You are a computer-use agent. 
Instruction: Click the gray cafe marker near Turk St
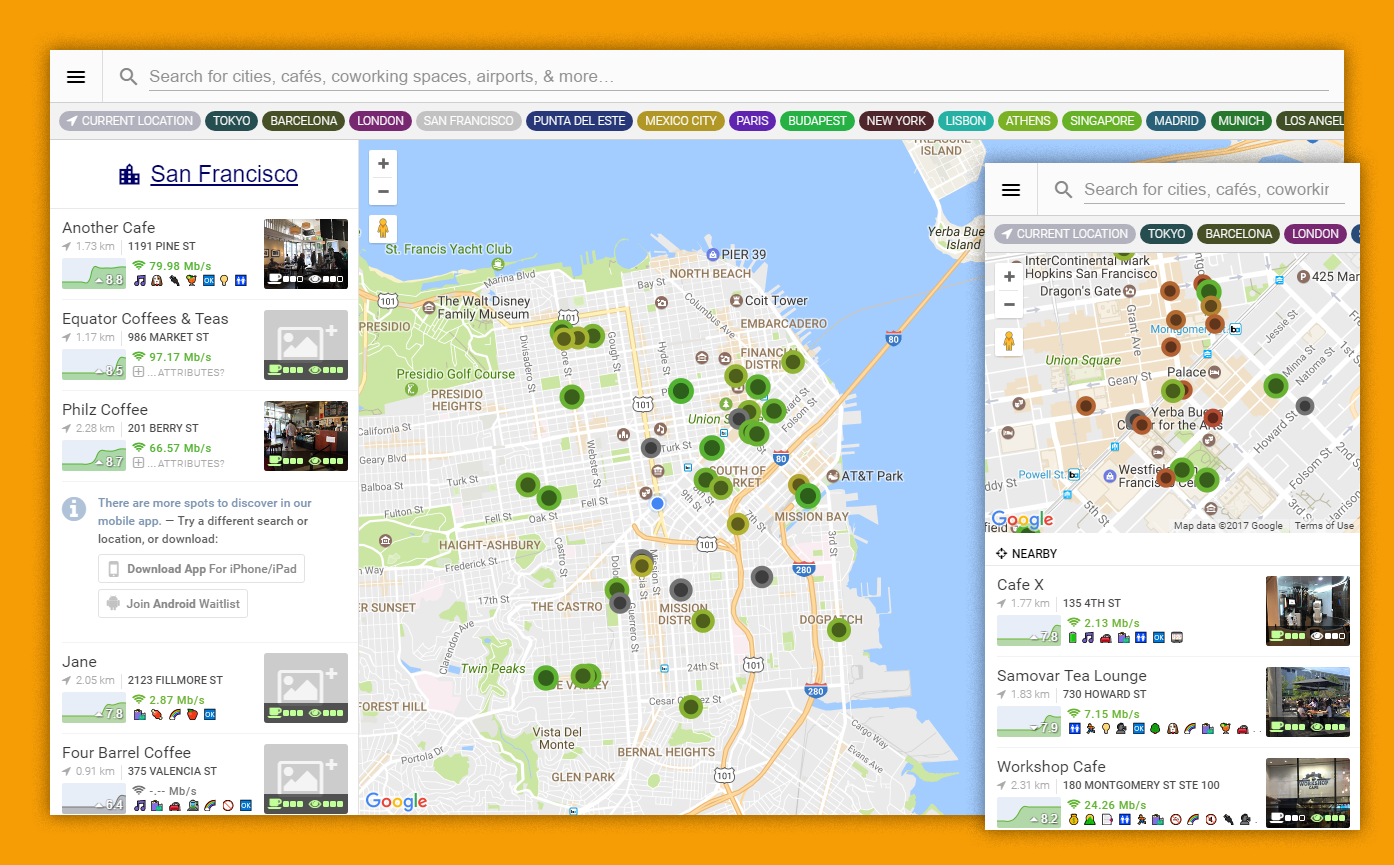pyautogui.click(x=651, y=448)
